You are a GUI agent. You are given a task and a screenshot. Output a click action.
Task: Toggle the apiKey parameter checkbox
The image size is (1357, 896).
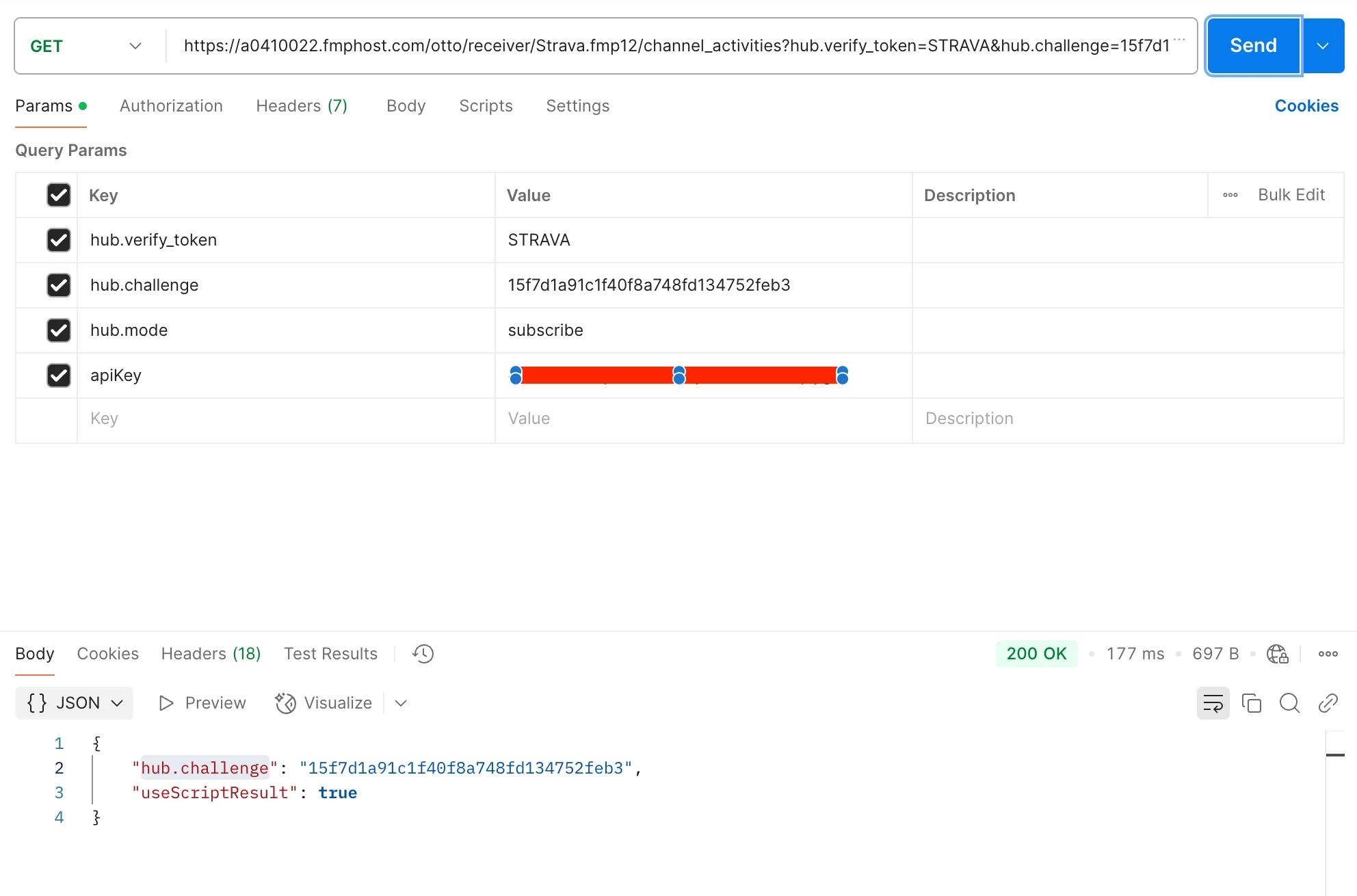(x=59, y=375)
